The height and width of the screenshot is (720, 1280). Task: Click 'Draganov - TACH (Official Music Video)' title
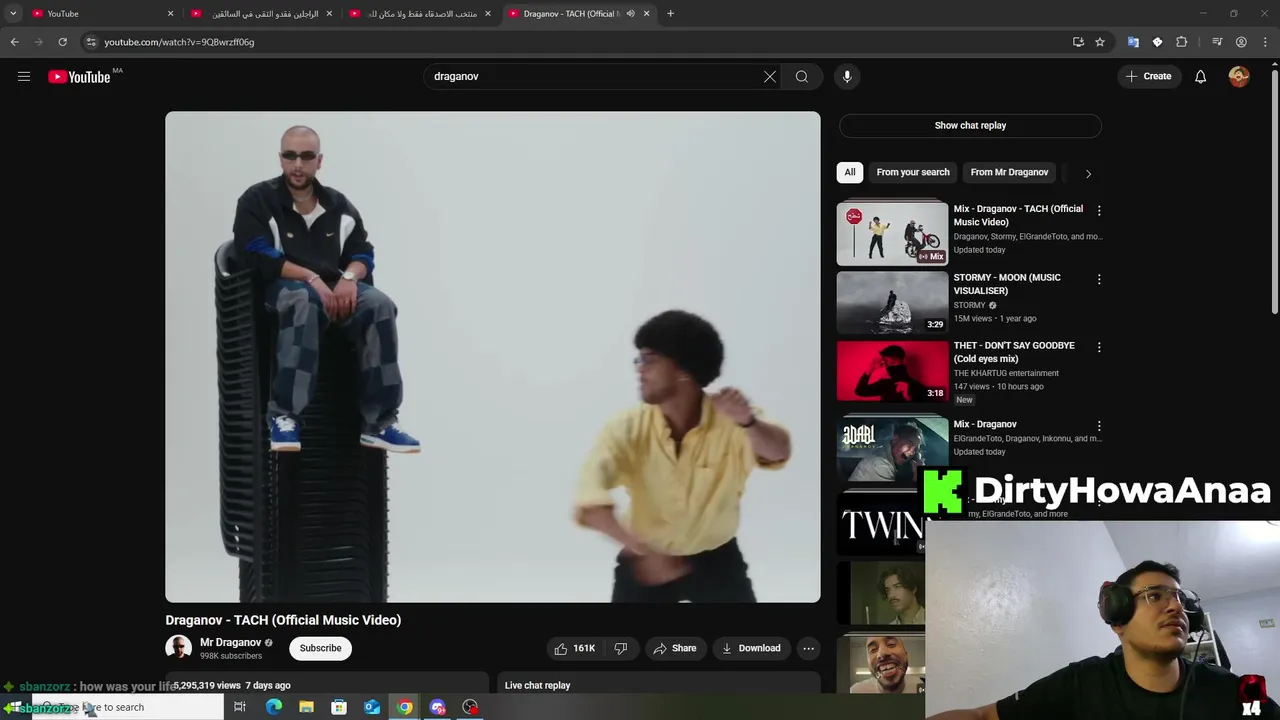coord(283,620)
